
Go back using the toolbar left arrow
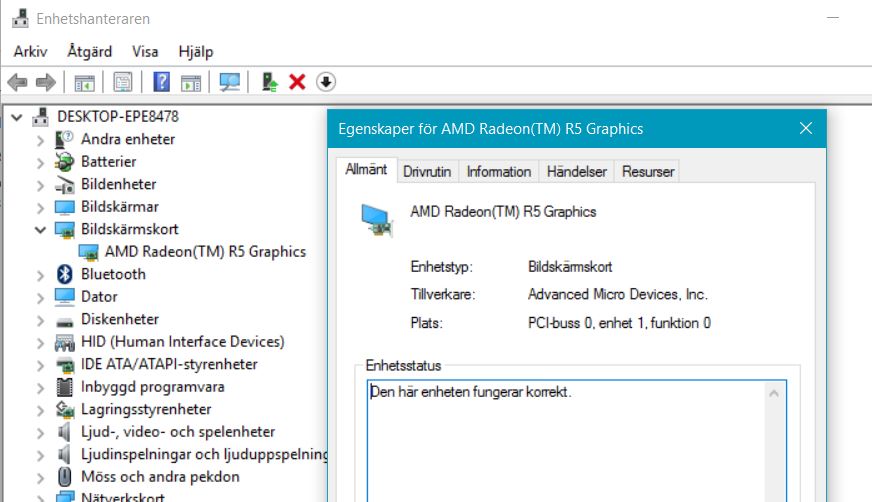pyautogui.click(x=17, y=82)
